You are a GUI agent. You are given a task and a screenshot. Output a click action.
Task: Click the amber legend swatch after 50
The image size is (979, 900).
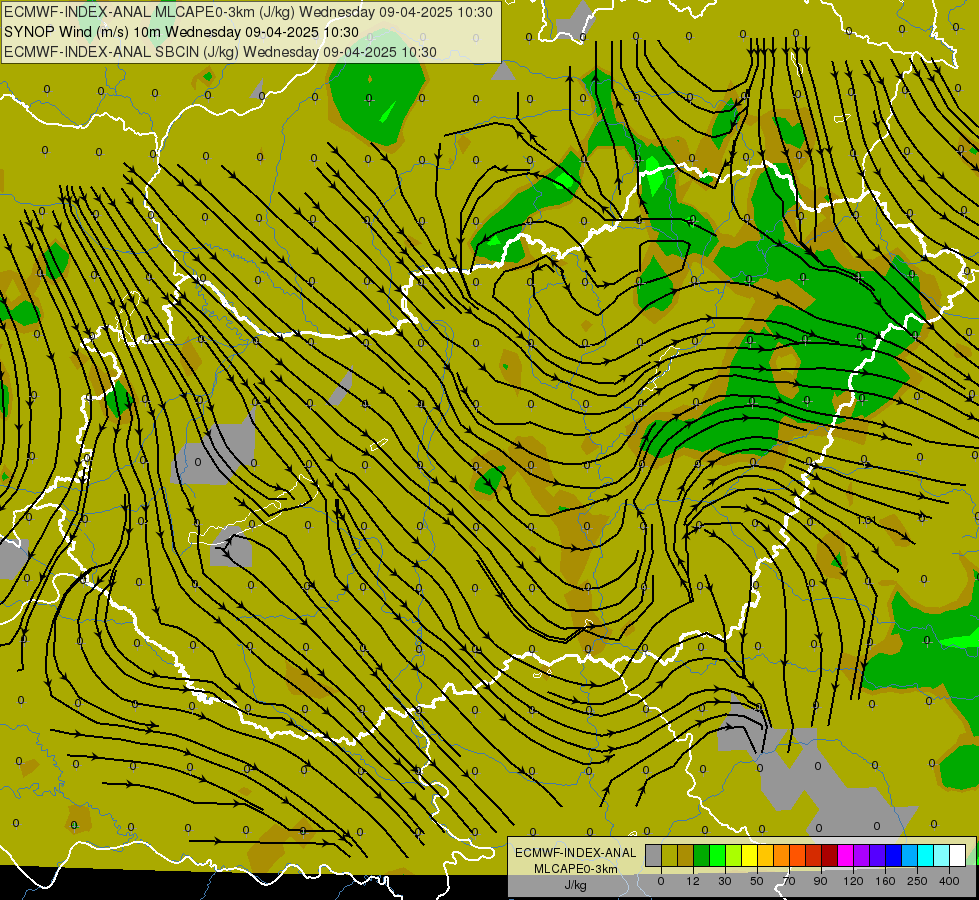[765, 855]
